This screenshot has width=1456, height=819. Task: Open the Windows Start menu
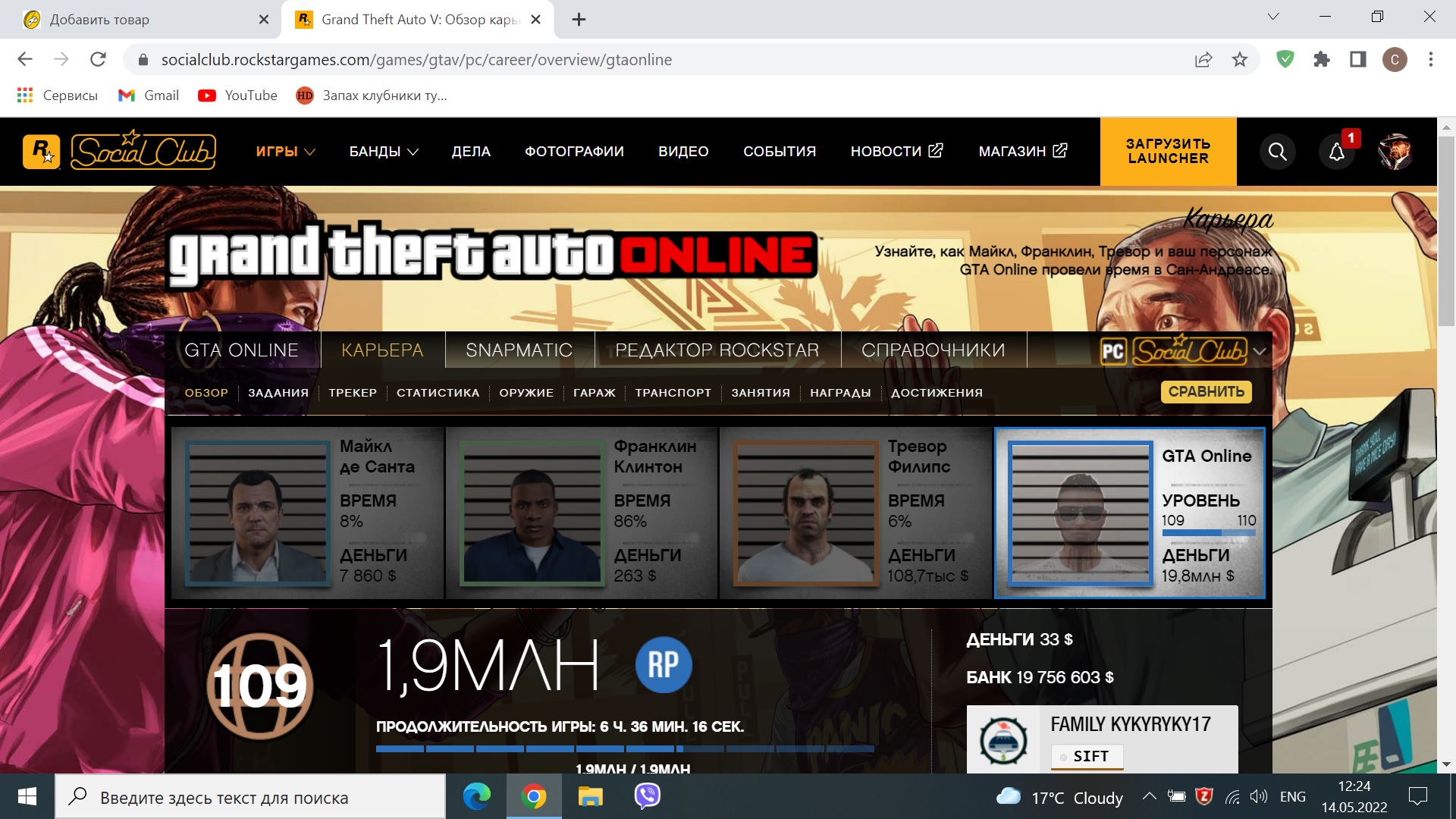(27, 796)
